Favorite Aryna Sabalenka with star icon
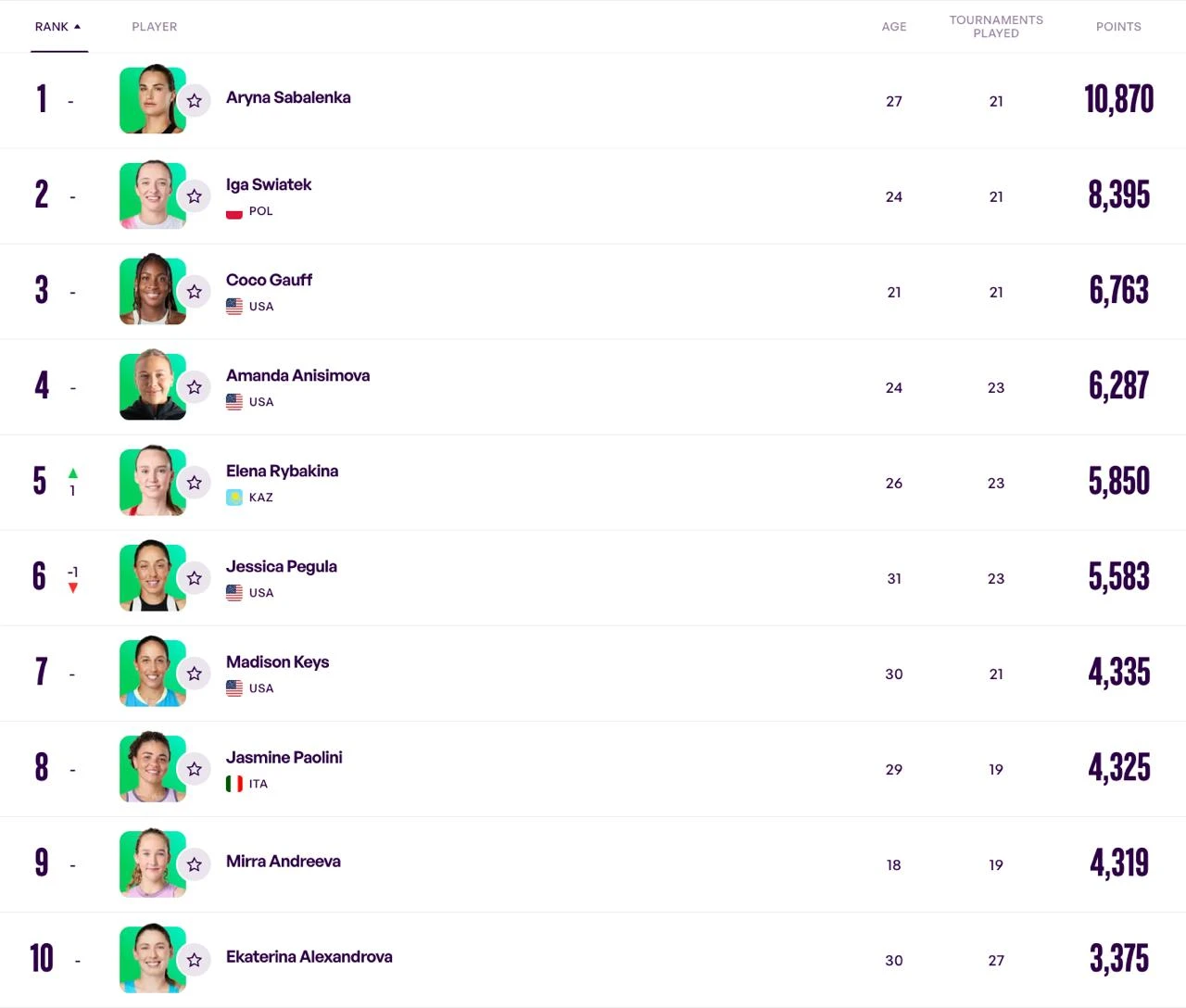This screenshot has height=1008, width=1186. (195, 101)
